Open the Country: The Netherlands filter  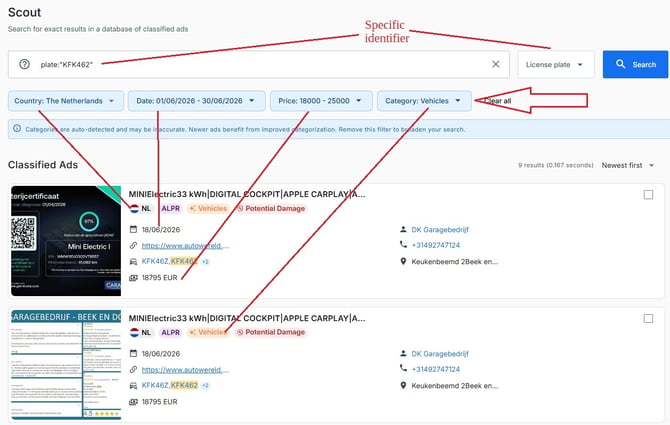coord(66,101)
